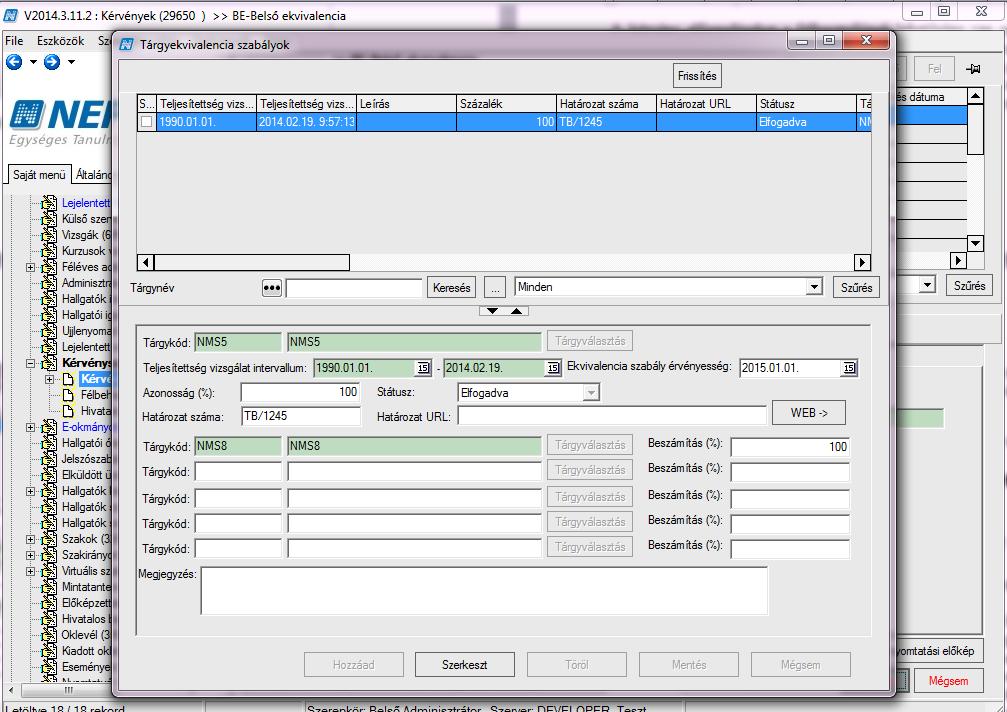This screenshot has width=1007, height=712.
Task: Open the Minden filter dropdown
Action: pos(814,287)
